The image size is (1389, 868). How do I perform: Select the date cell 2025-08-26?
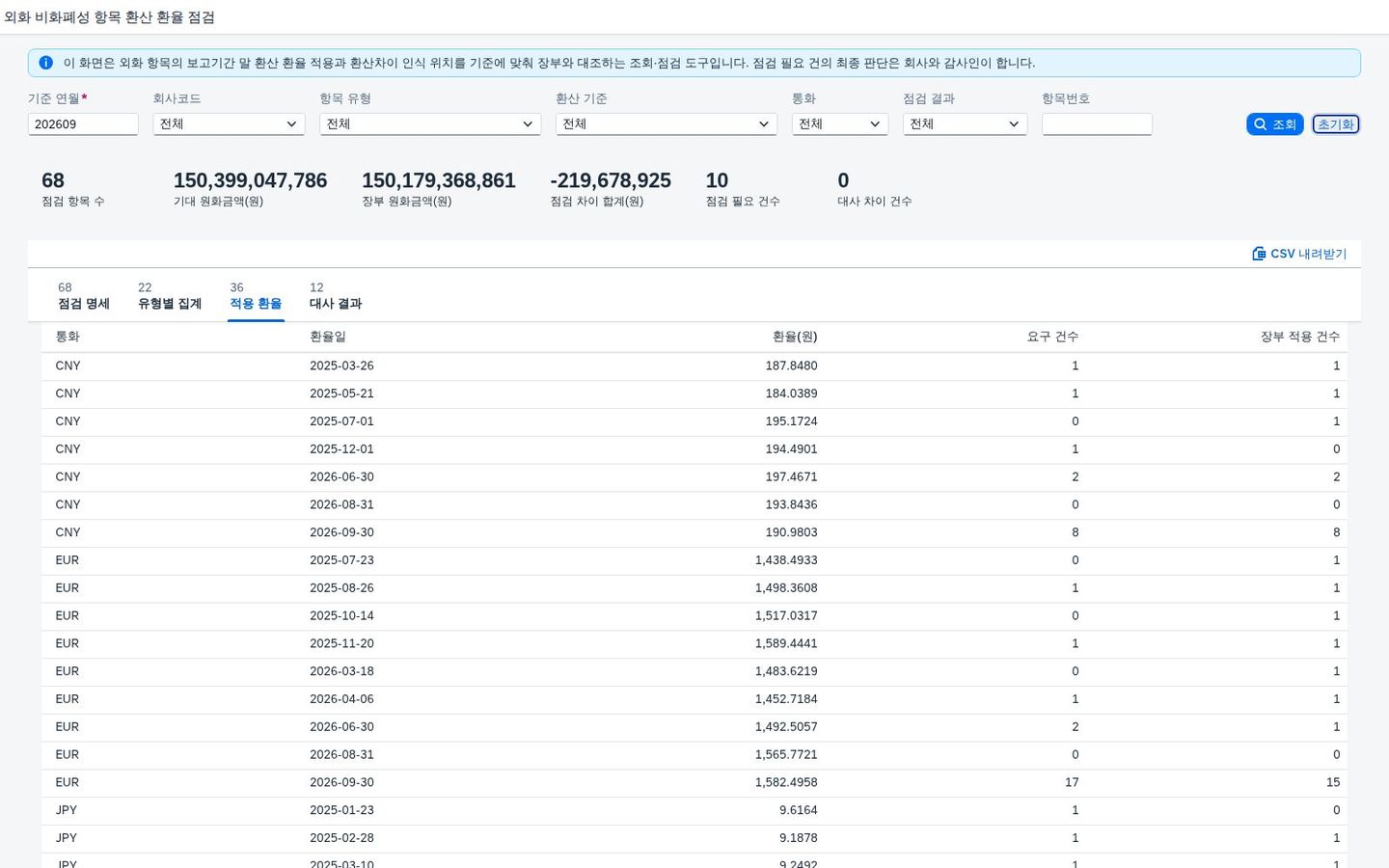click(x=341, y=588)
